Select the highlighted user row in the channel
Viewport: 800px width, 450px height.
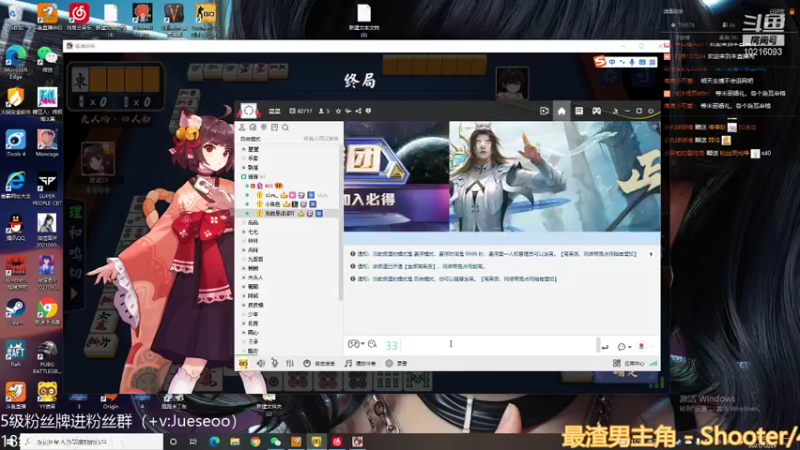tap(288, 213)
